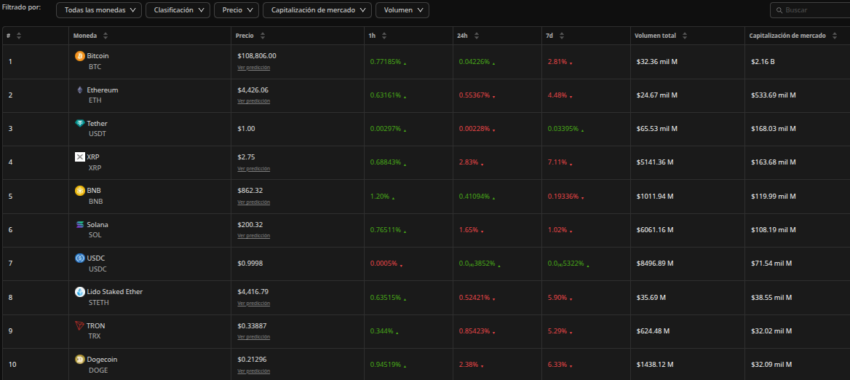
Task: Open XRP's Ver predicción link
Action: click(254, 169)
